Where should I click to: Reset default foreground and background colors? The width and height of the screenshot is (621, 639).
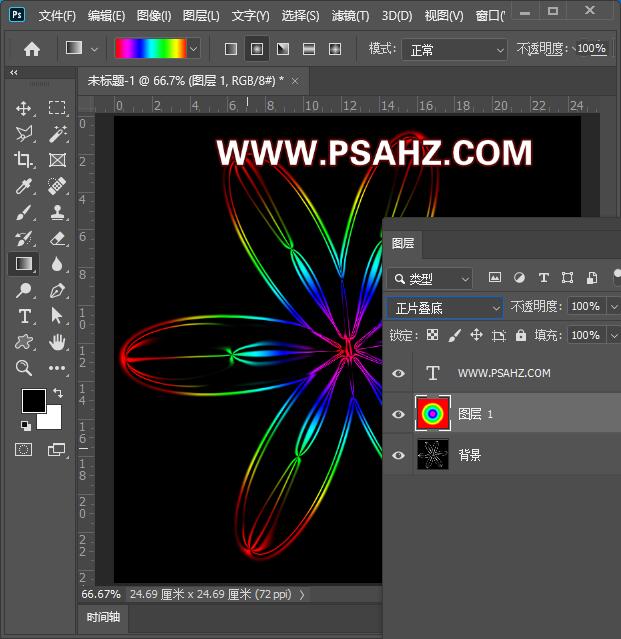click(x=26, y=426)
